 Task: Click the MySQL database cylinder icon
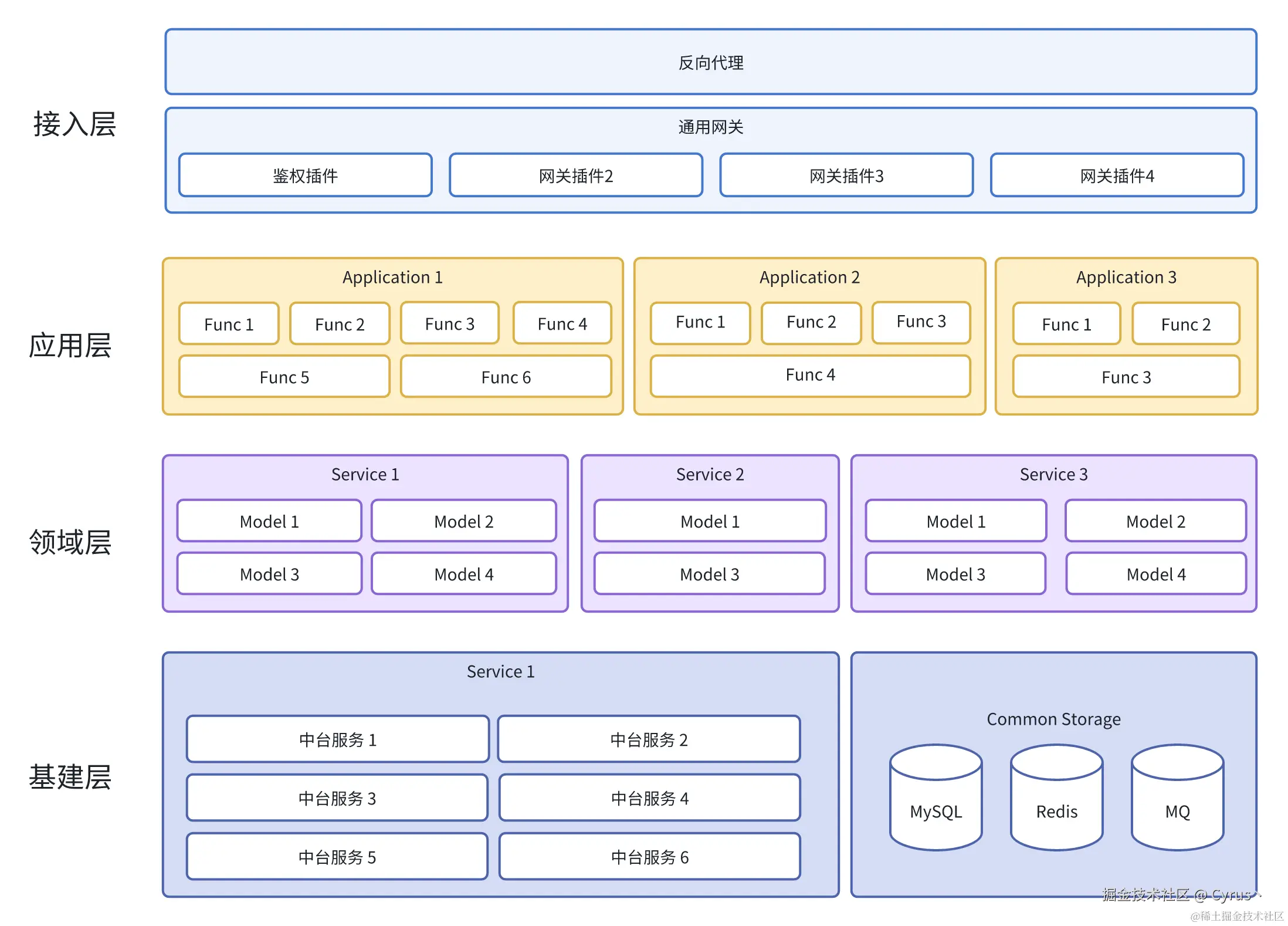936,798
